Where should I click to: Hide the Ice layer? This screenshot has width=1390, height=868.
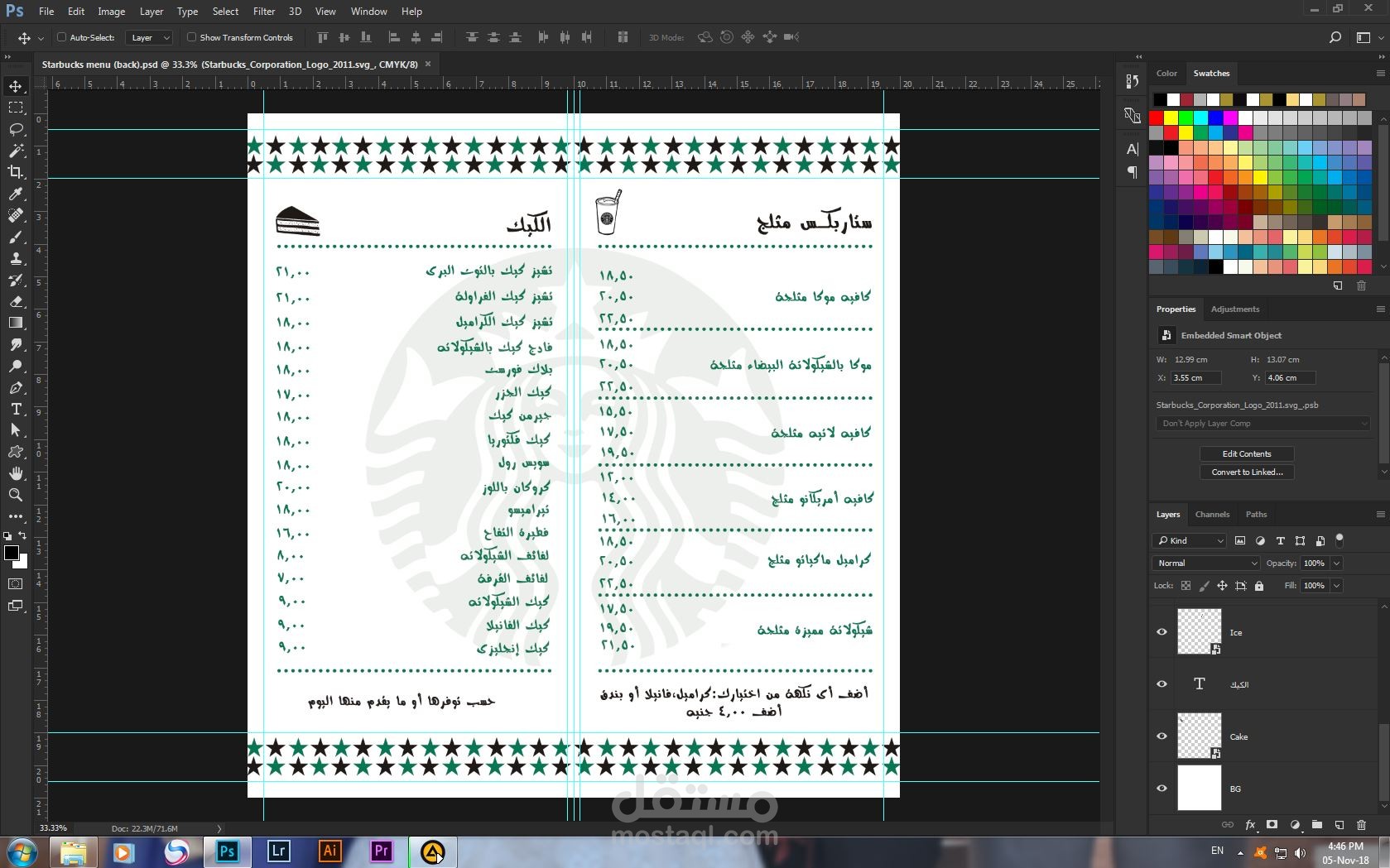tap(1162, 632)
